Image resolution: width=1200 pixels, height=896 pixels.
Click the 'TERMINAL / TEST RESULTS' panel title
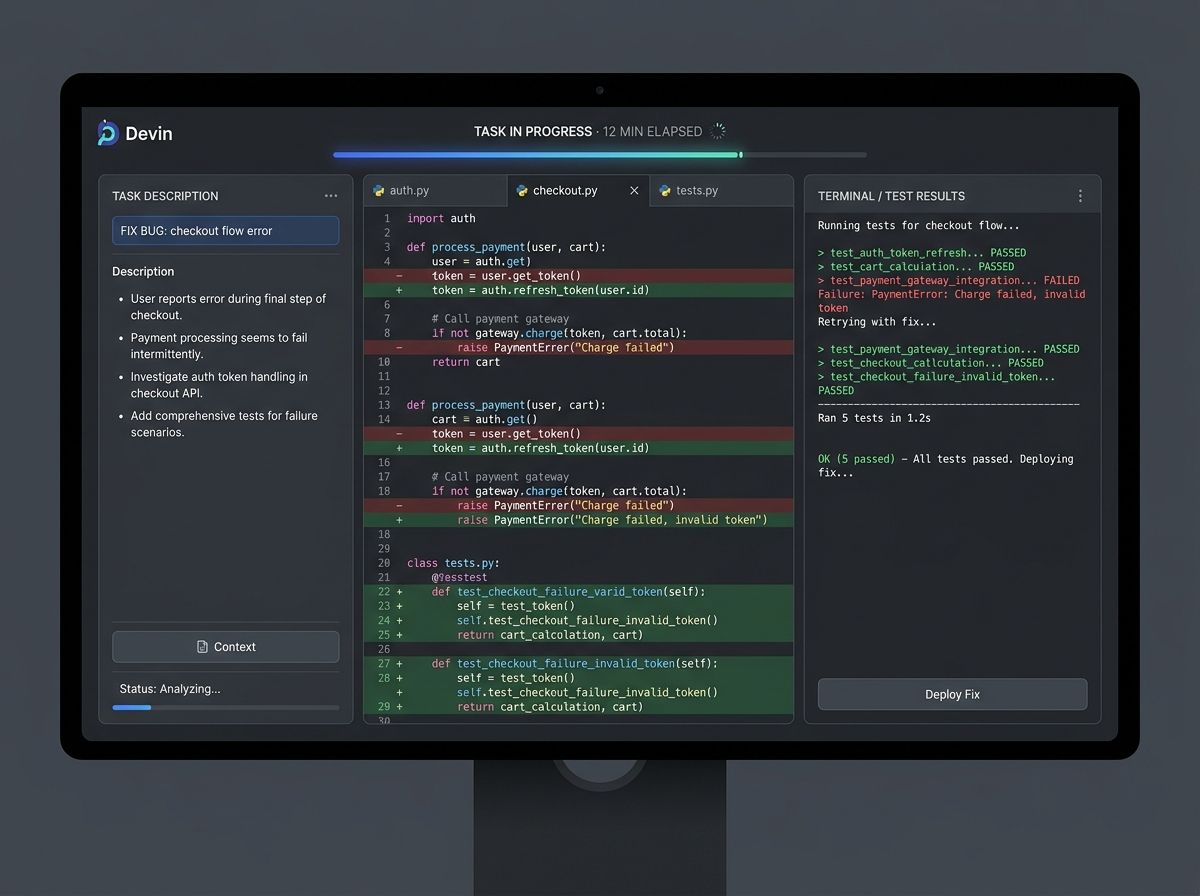[892, 196]
